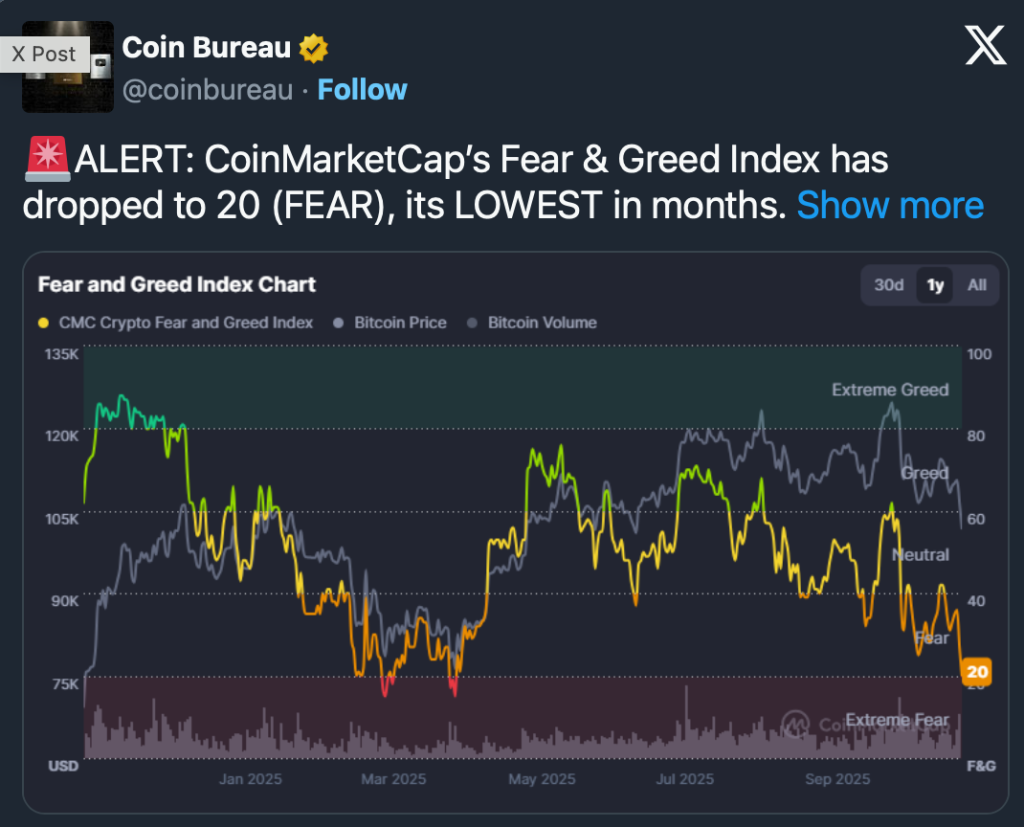The height and width of the screenshot is (827, 1024).
Task: Toggle the Bitcoin Volume legend series
Action: pyautogui.click(x=542, y=323)
